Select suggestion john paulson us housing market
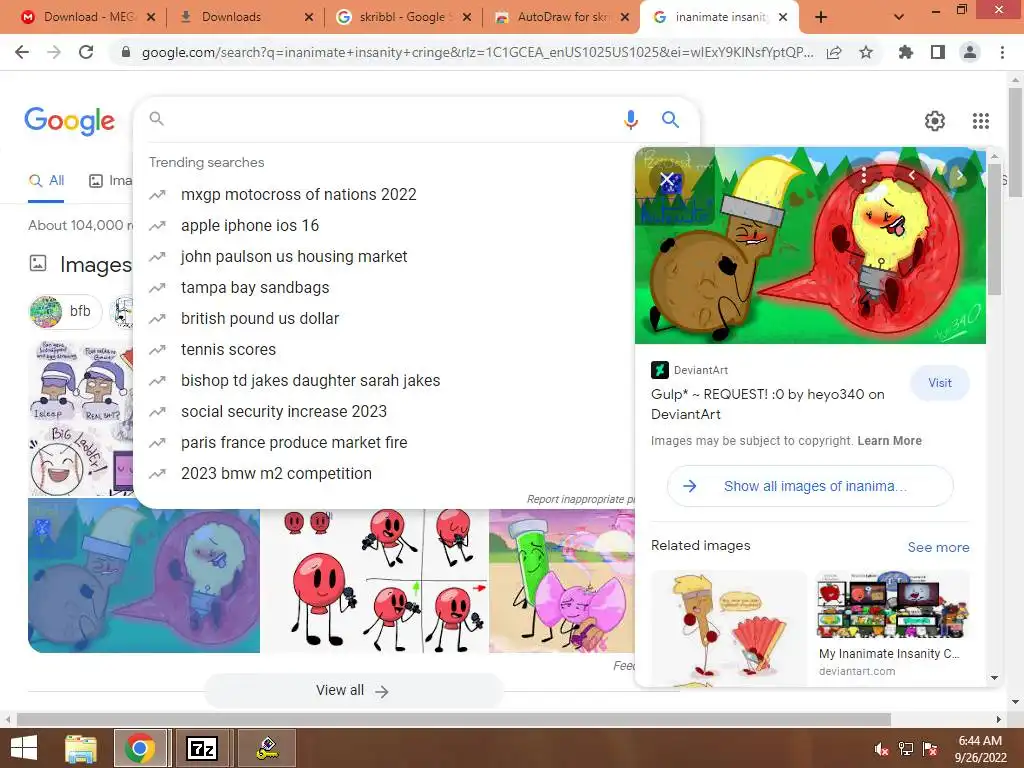 click(x=294, y=257)
